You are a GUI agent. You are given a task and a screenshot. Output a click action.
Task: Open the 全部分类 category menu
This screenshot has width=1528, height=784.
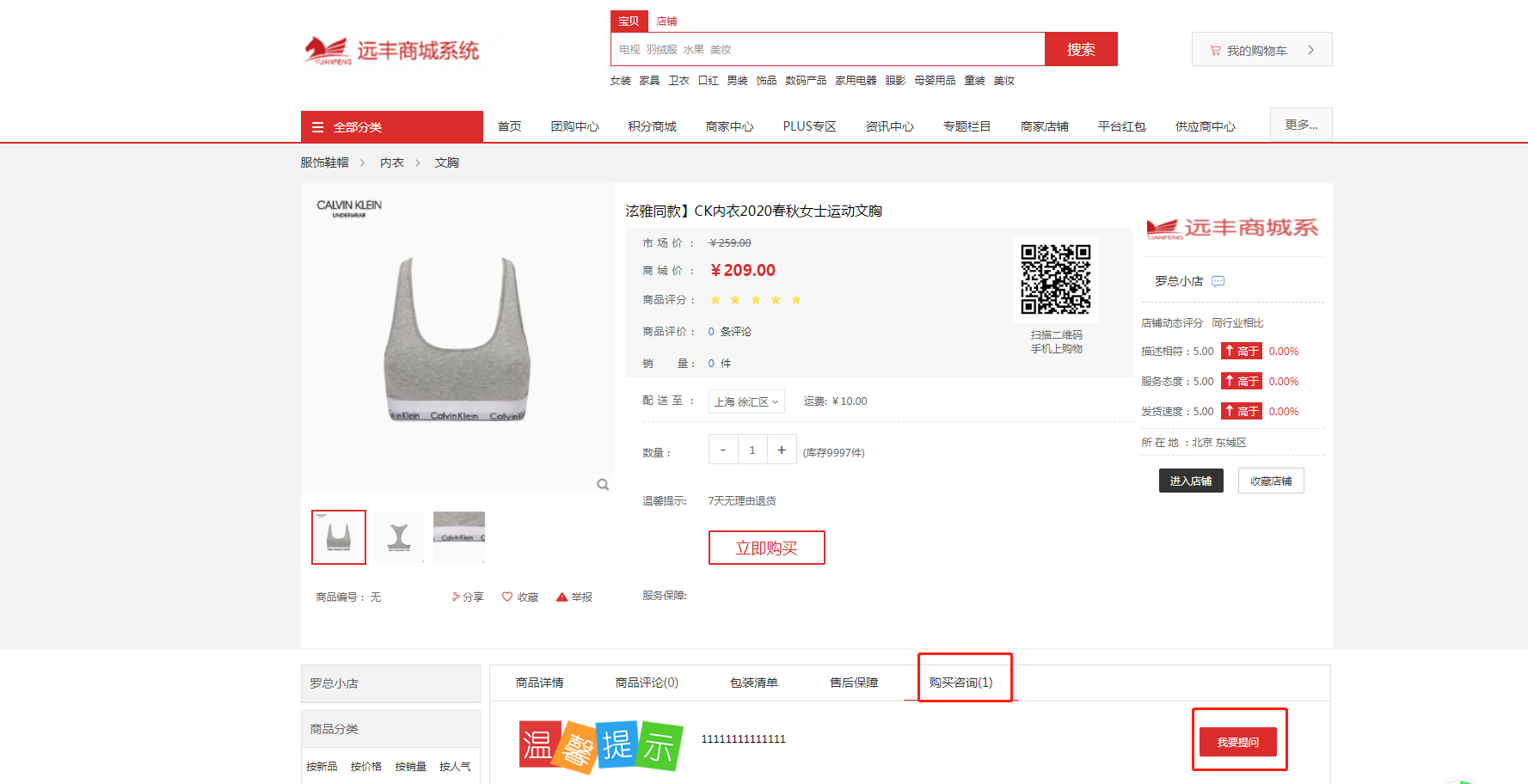(392, 127)
